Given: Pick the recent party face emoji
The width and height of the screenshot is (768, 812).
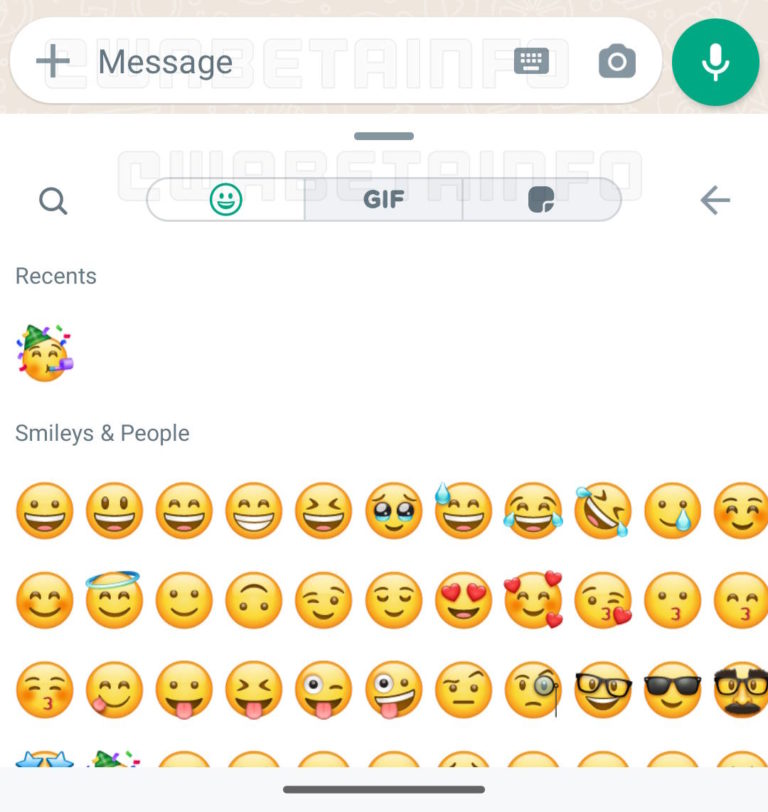Looking at the screenshot, I should pyautogui.click(x=45, y=353).
